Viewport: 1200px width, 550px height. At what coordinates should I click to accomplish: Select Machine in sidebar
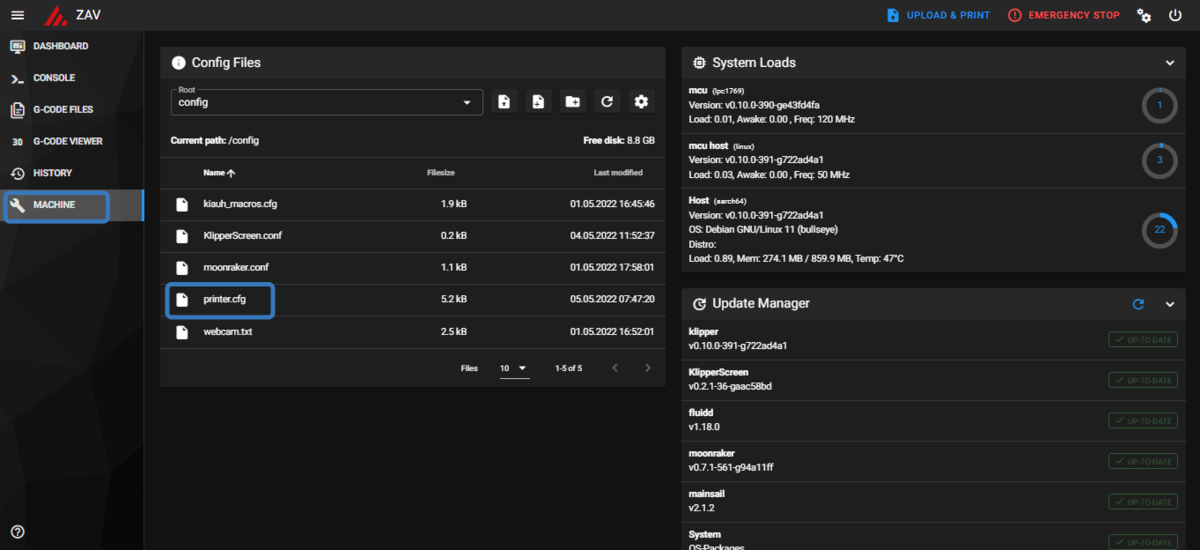pos(72,205)
